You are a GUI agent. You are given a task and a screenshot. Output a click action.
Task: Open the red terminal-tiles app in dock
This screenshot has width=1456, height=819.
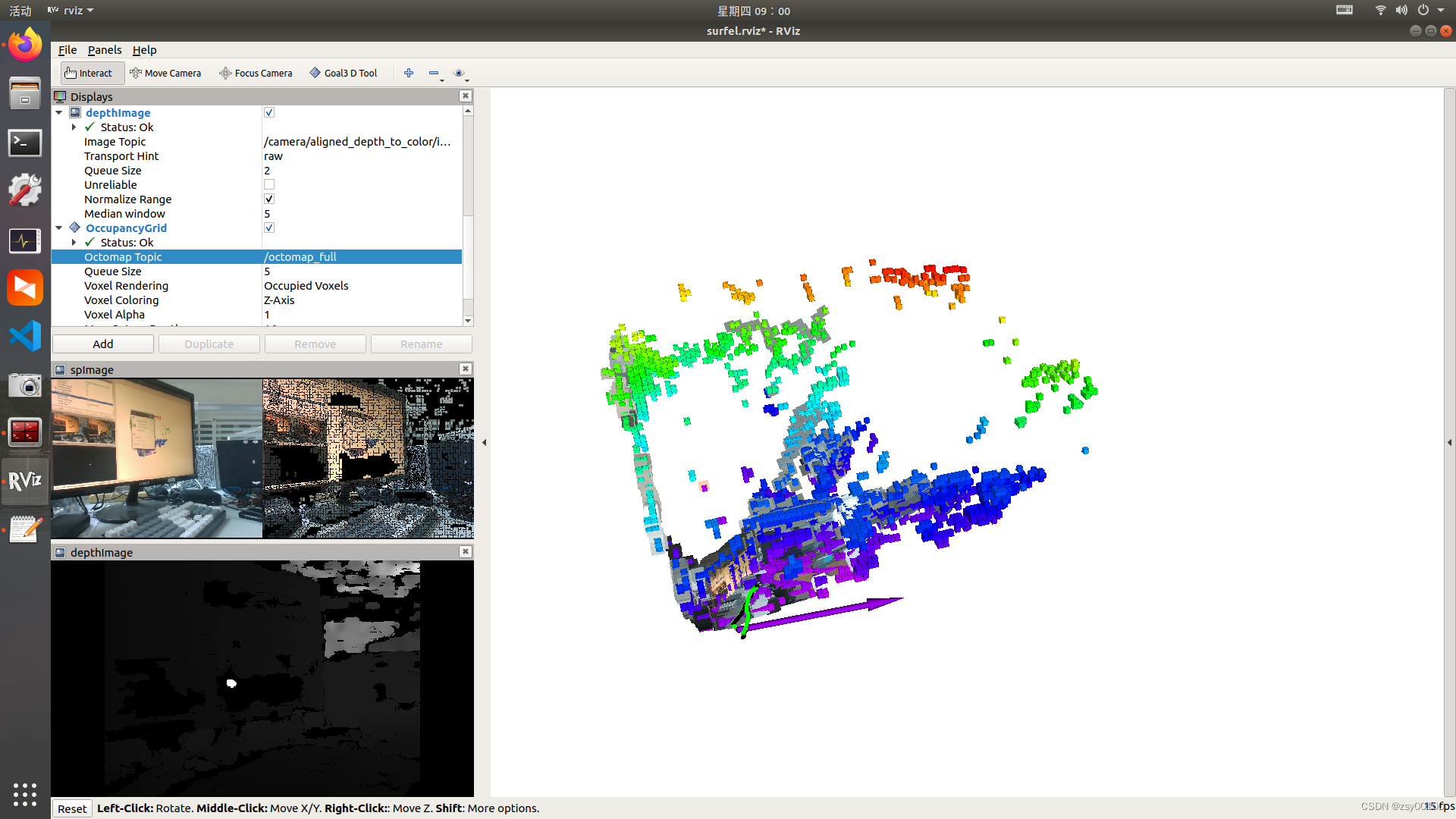[x=25, y=432]
